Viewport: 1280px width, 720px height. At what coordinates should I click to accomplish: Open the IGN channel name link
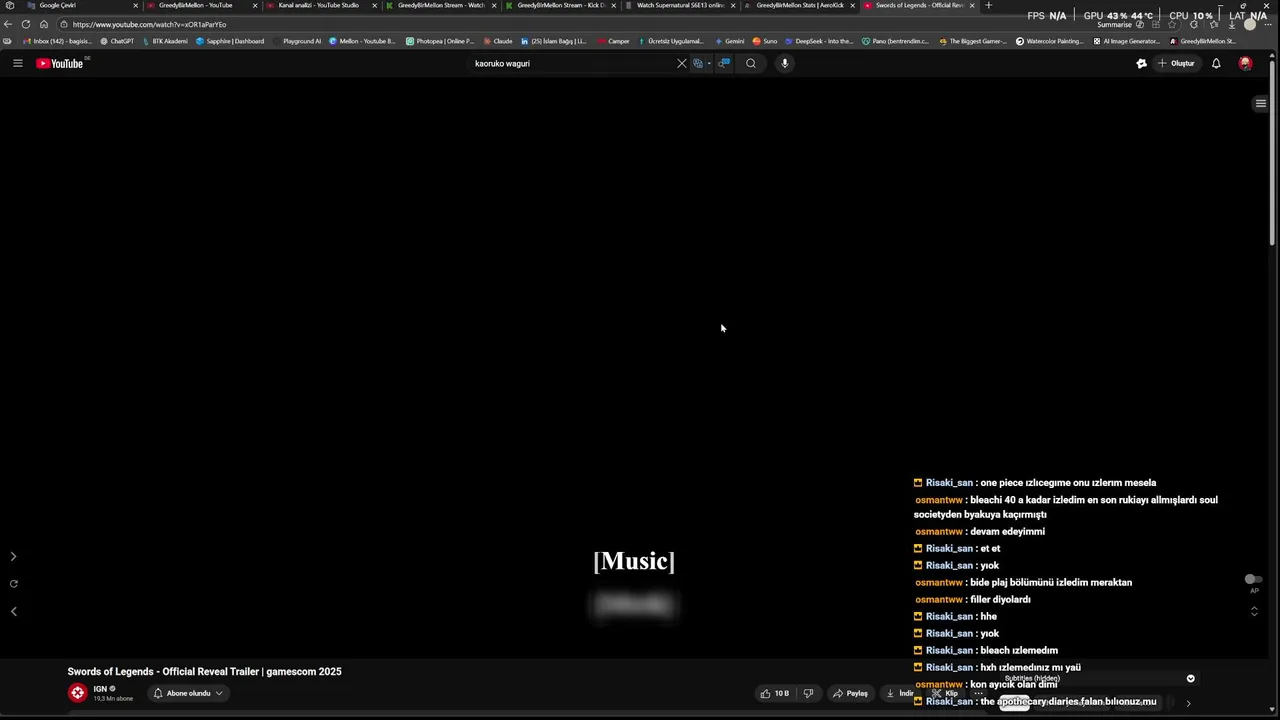pyautogui.click(x=100, y=689)
